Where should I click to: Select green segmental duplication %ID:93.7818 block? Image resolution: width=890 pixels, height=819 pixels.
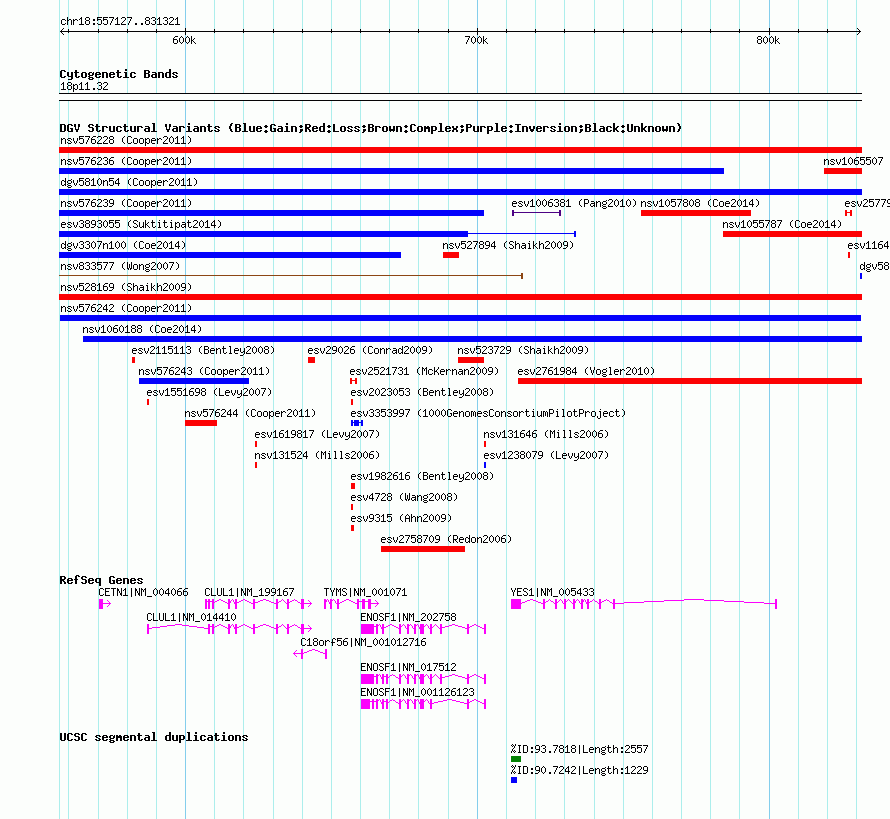(x=516, y=759)
